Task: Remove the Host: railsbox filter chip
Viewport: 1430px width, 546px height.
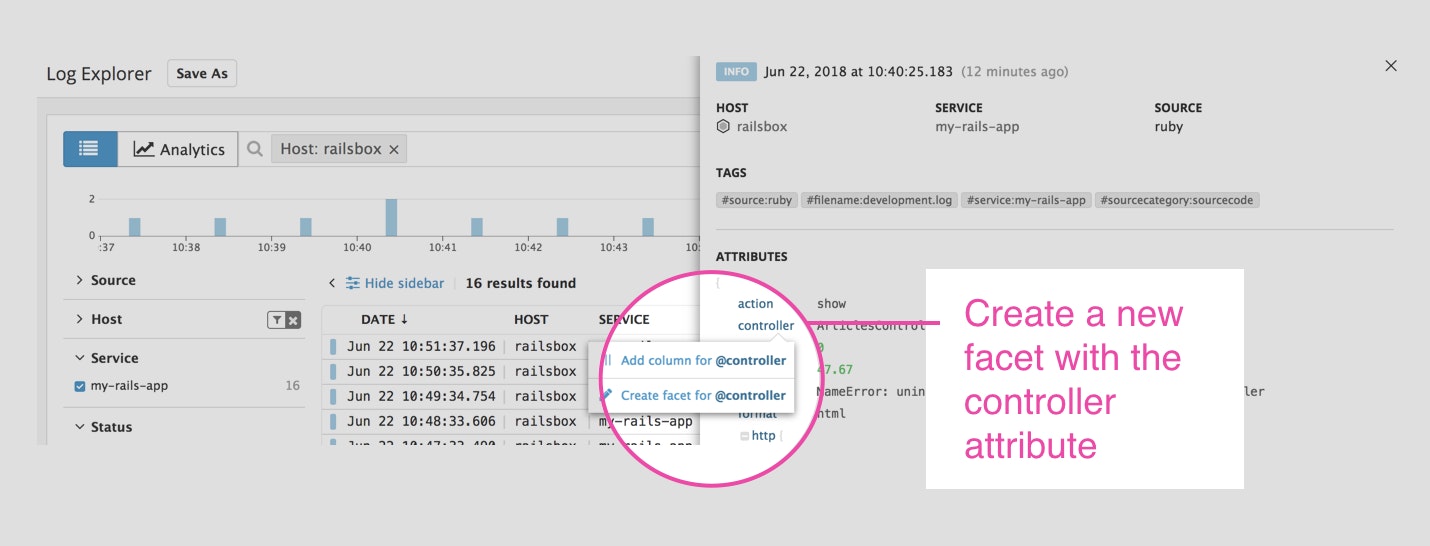Action: click(x=394, y=149)
